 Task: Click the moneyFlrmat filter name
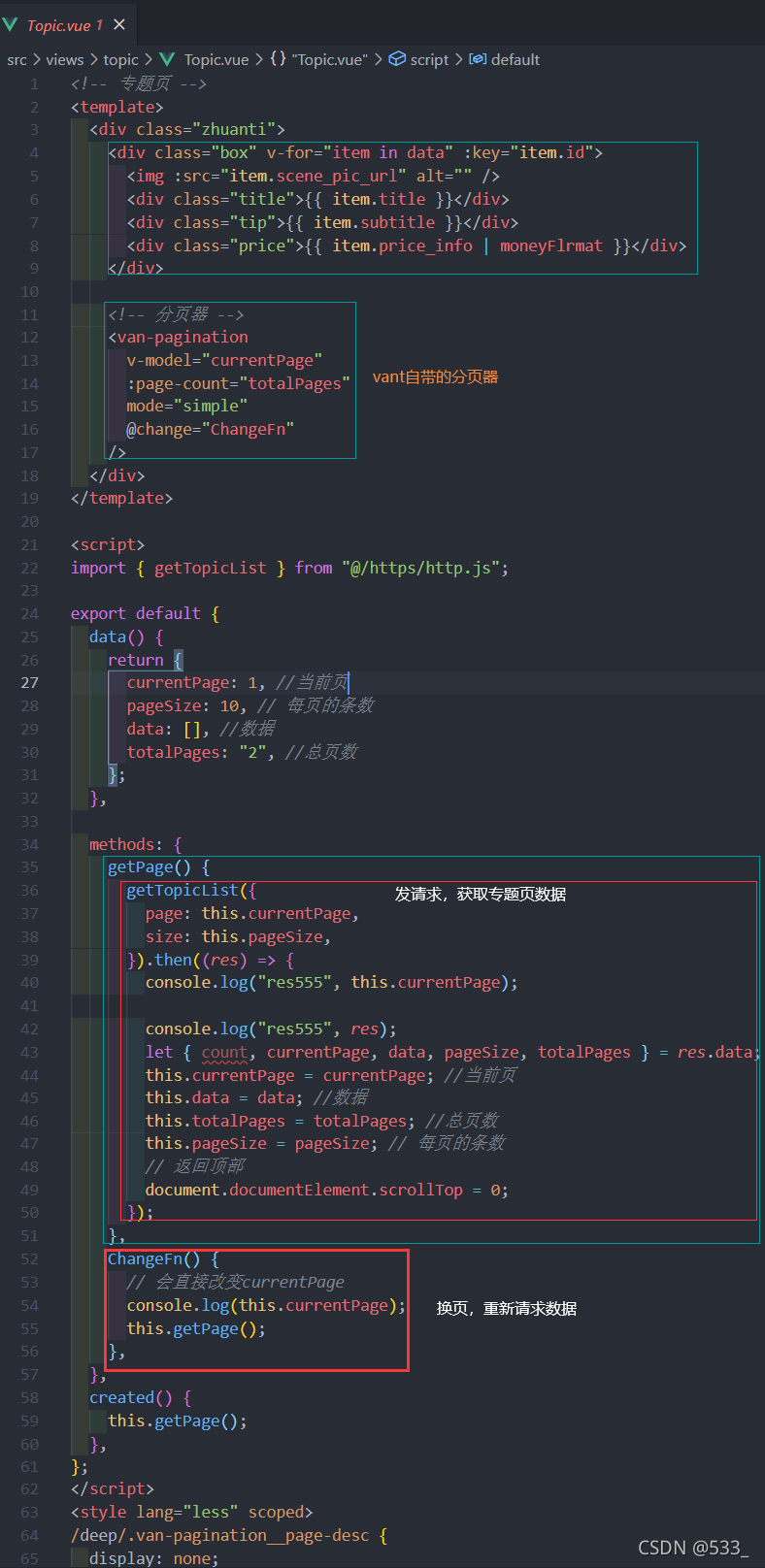(x=551, y=246)
